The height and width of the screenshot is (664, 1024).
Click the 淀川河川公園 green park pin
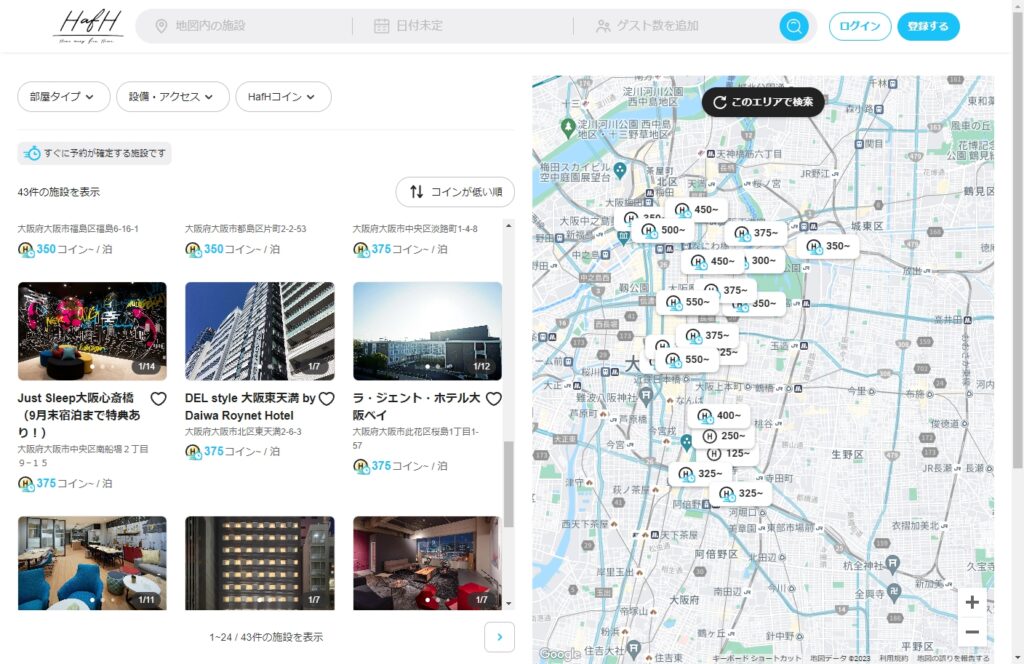[x=568, y=126]
